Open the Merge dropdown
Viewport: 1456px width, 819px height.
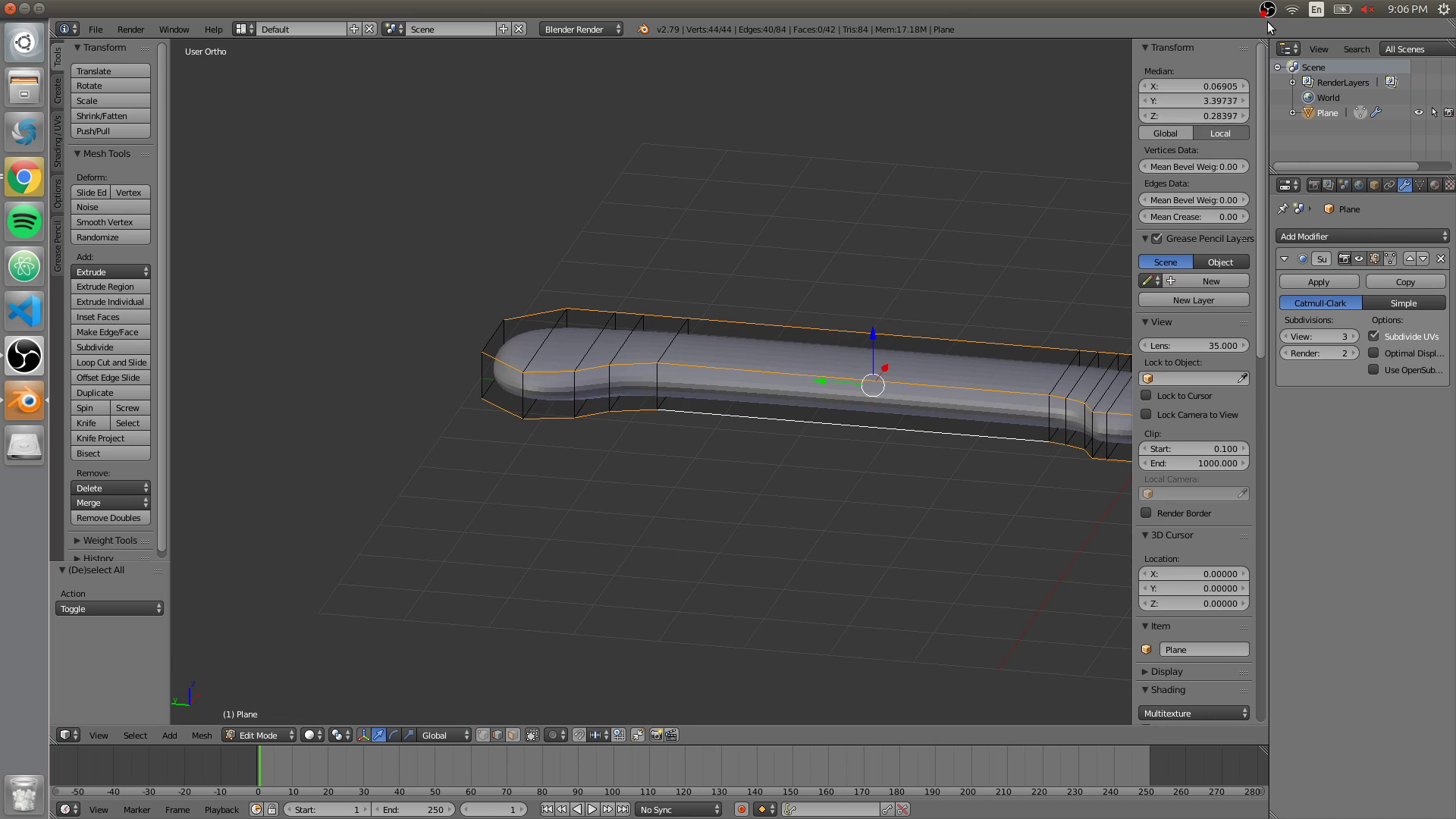[111, 503]
